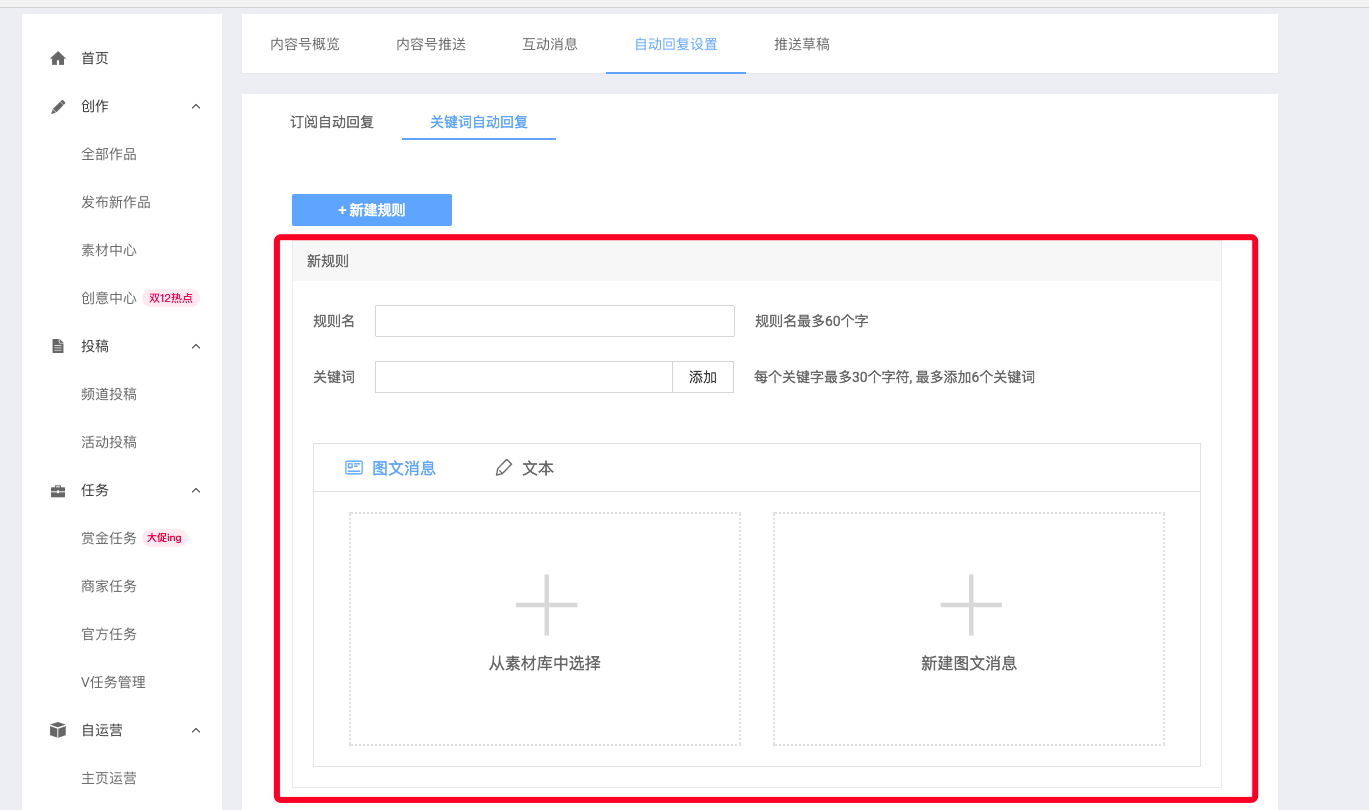Open the 内容号概览 tab
This screenshot has height=810, width=1369.
(305, 44)
